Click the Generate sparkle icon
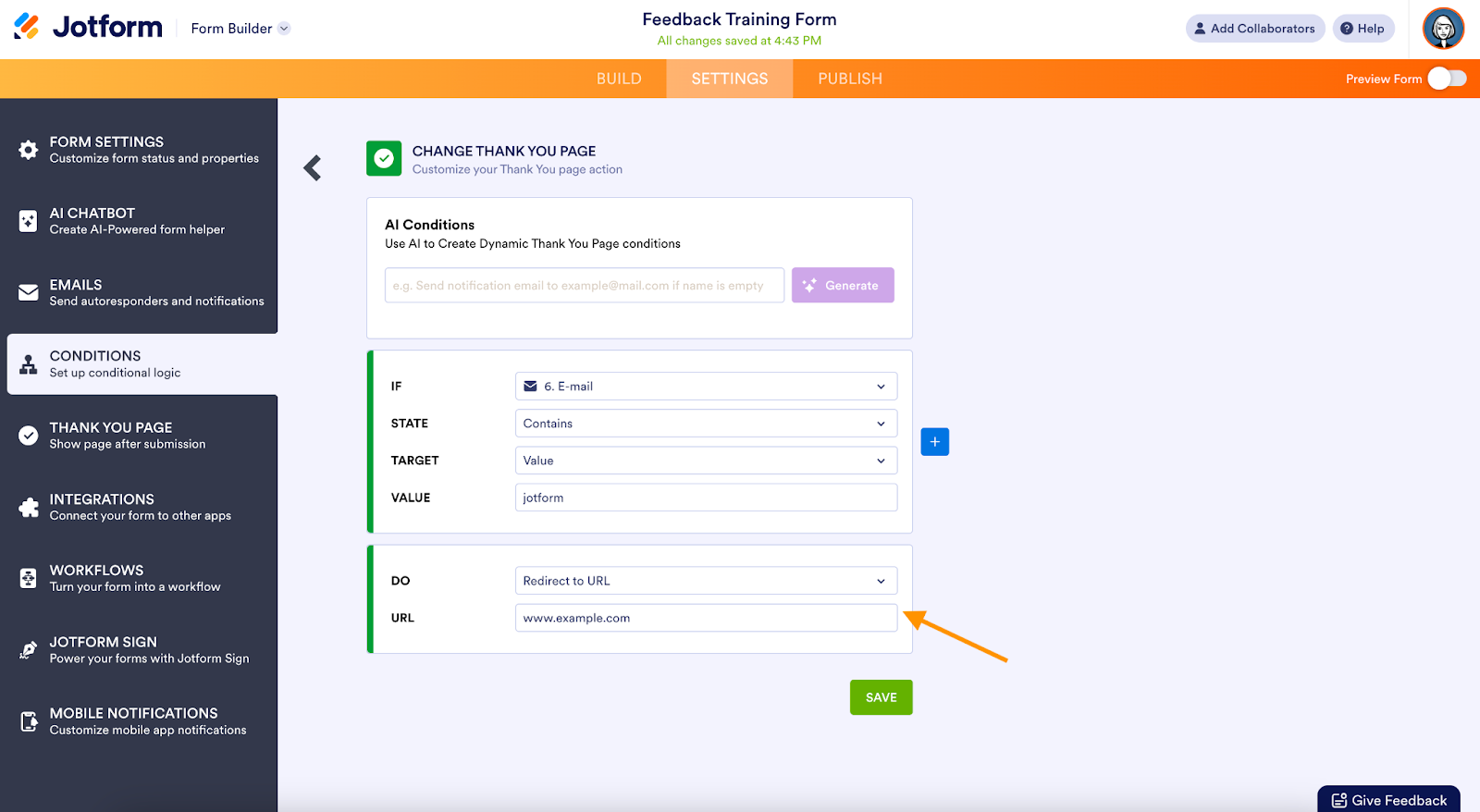 pyautogui.click(x=809, y=285)
